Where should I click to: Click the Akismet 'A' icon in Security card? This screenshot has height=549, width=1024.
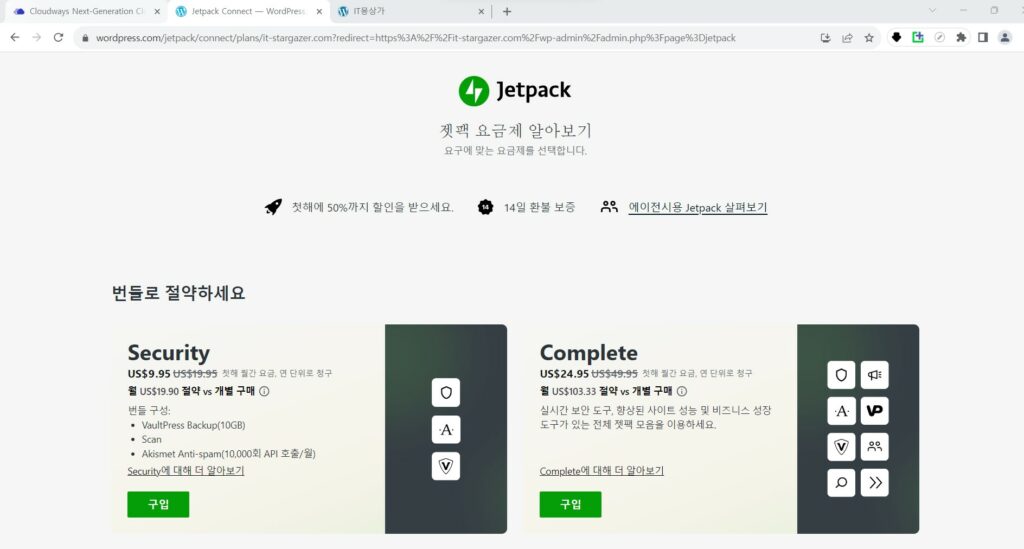[445, 430]
